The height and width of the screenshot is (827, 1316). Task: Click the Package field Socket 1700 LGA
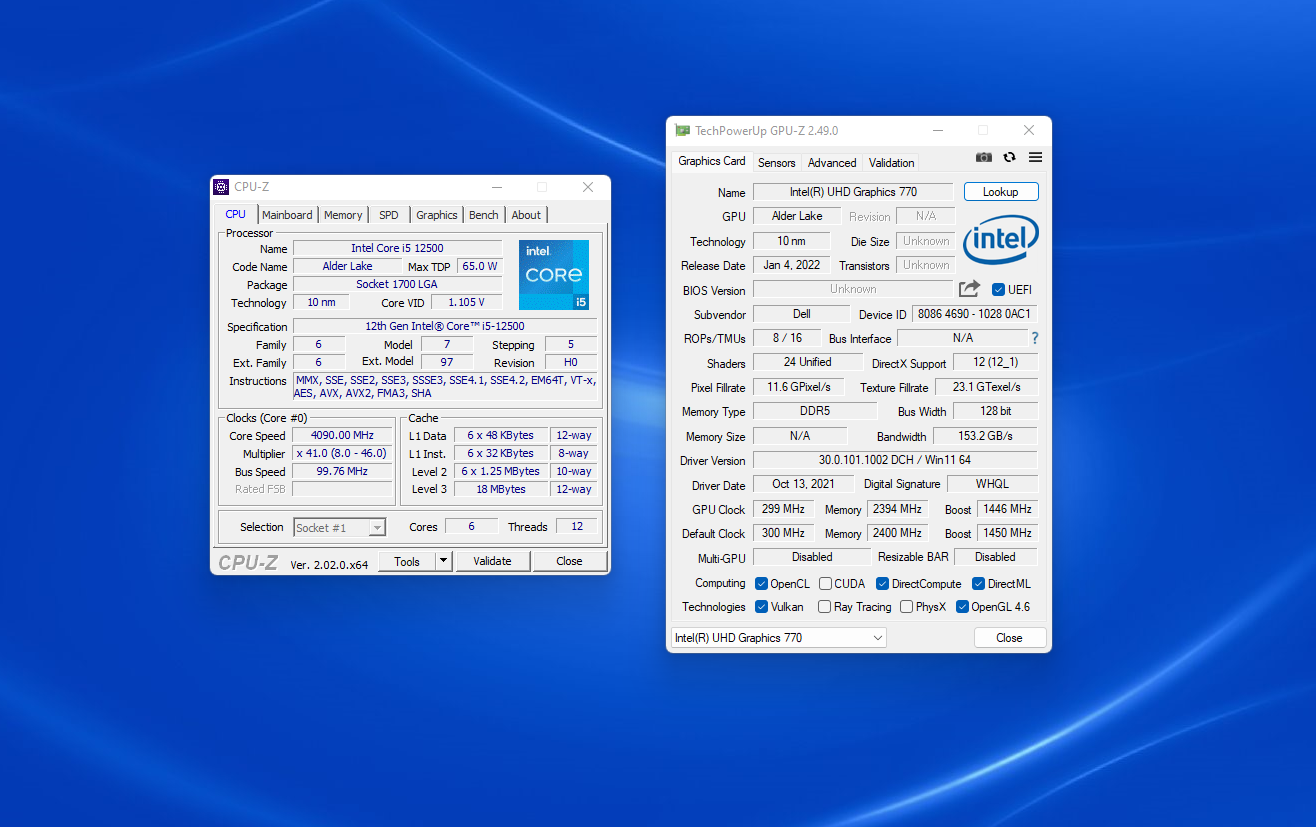tap(397, 285)
